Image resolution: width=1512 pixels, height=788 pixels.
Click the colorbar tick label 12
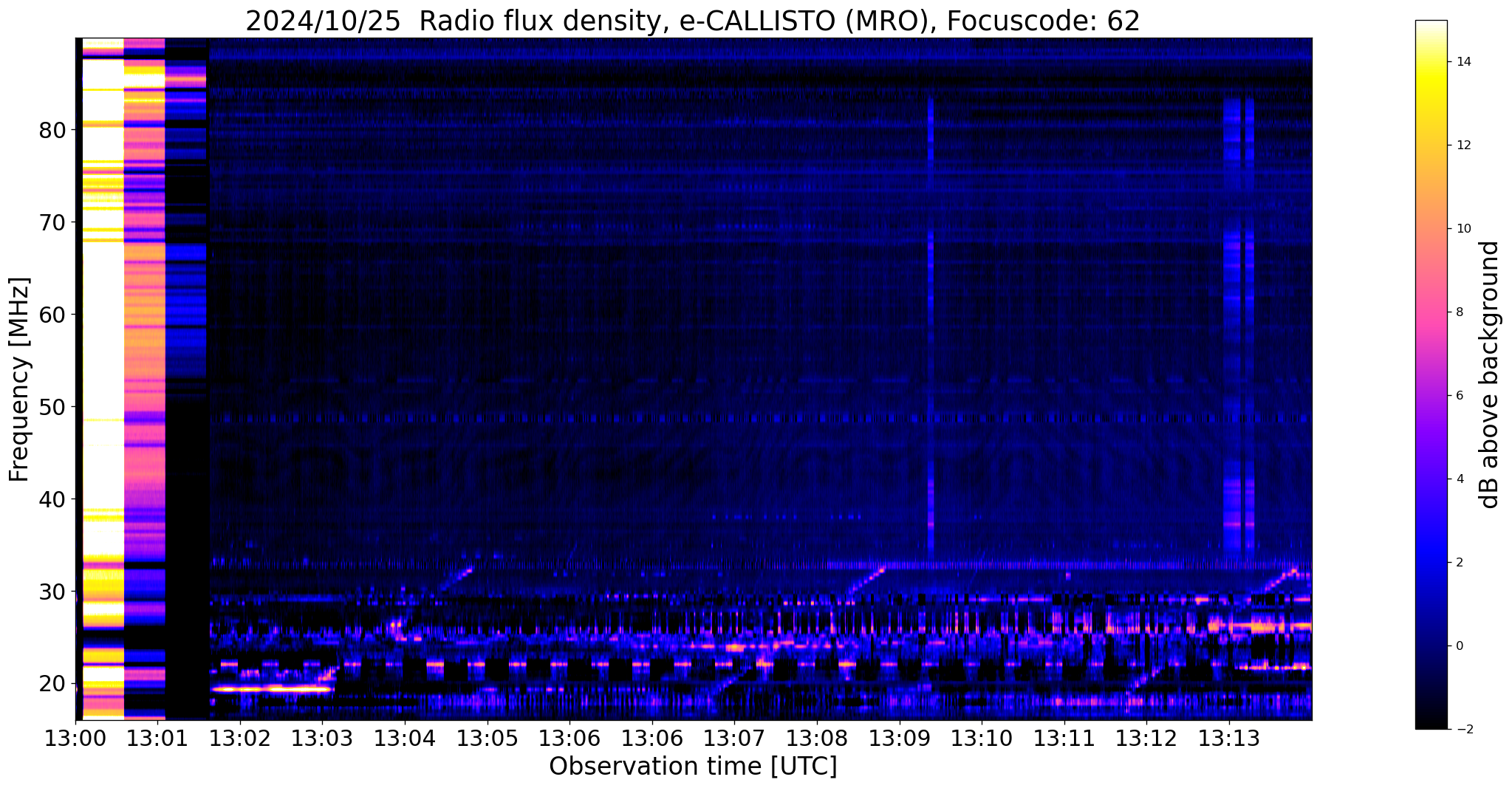click(x=1463, y=145)
